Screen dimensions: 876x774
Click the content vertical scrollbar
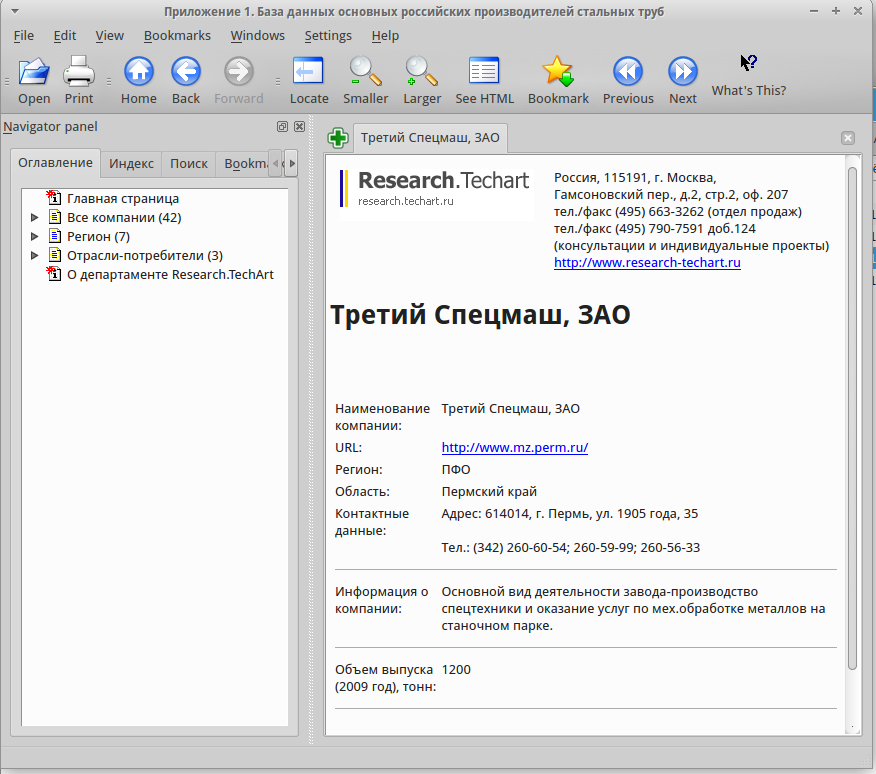point(852,419)
